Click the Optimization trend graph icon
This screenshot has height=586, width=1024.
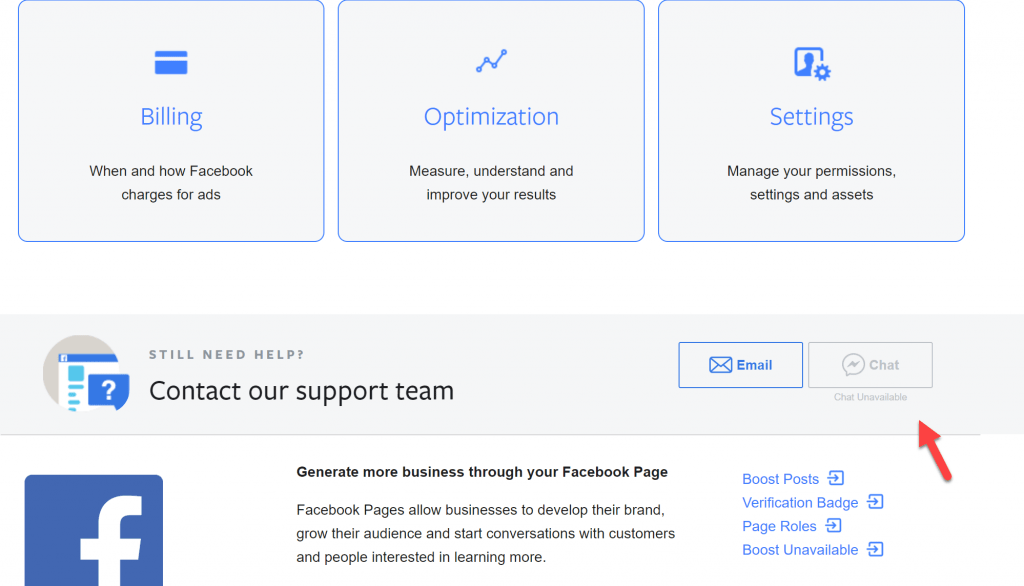pos(490,60)
